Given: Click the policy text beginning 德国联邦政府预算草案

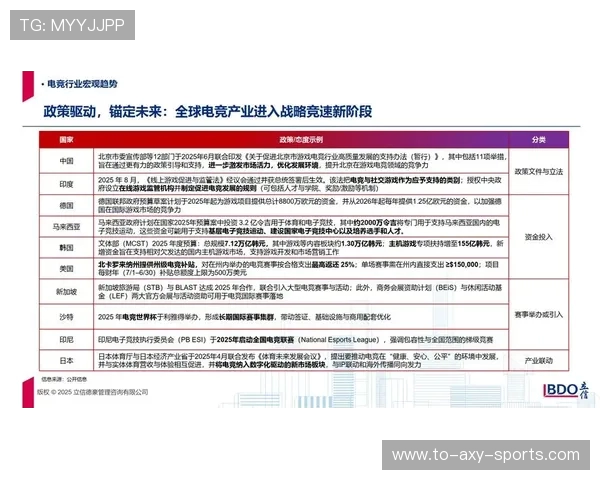Looking at the screenshot, I should (x=300, y=206).
